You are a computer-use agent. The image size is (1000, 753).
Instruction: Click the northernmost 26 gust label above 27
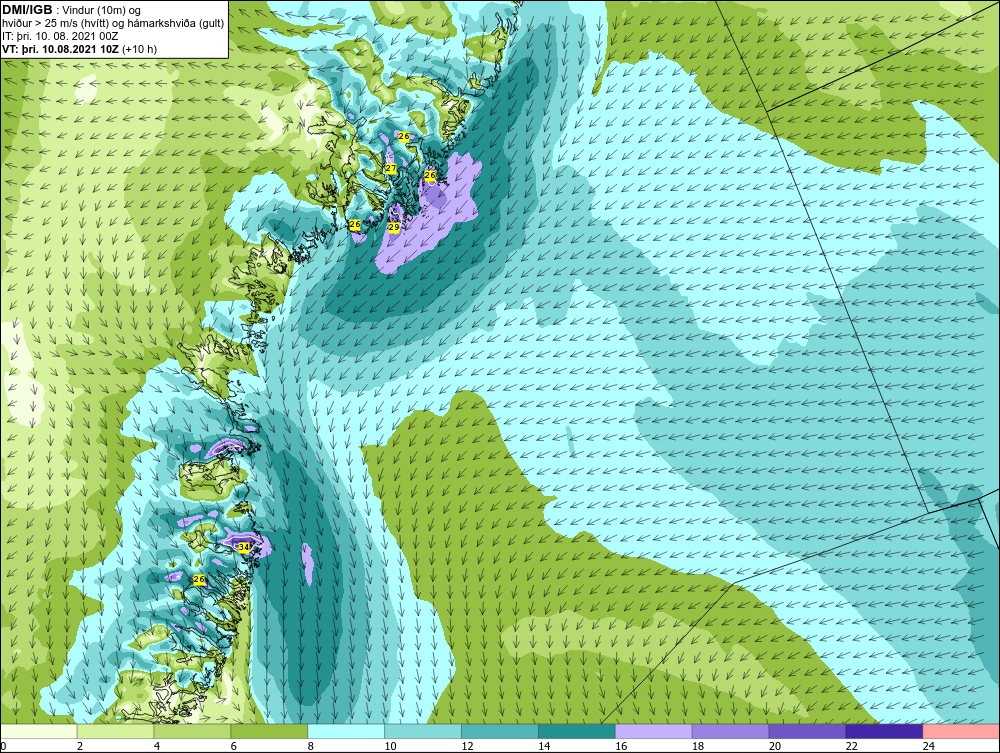(x=404, y=136)
